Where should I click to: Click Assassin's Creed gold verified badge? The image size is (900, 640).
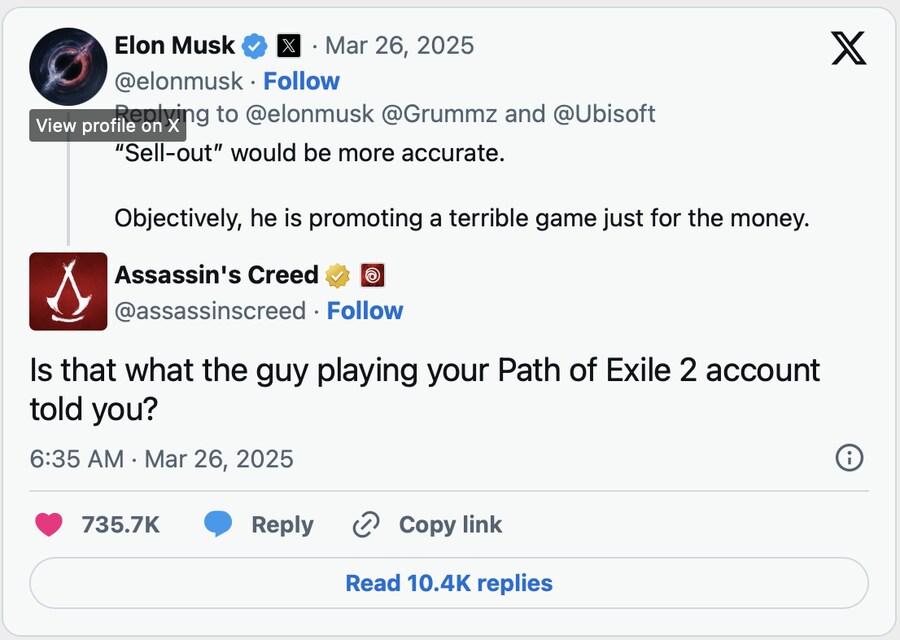click(x=338, y=275)
